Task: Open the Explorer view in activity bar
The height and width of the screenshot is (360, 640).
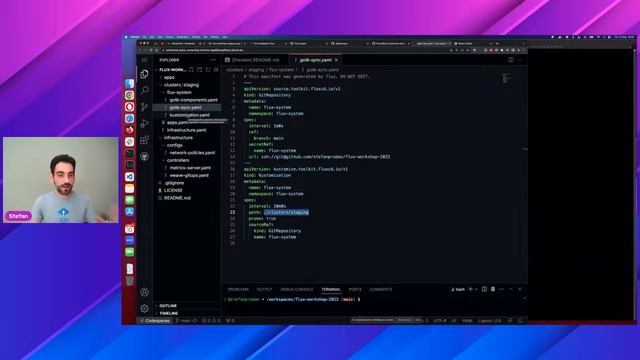Action: [144, 74]
